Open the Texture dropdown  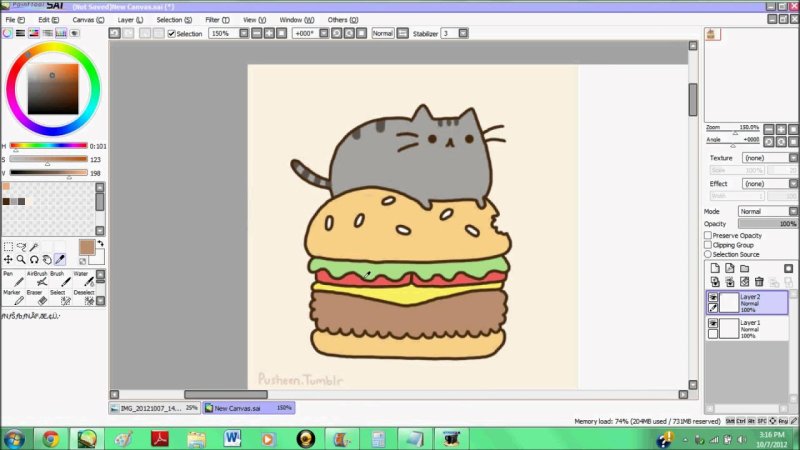click(768, 158)
